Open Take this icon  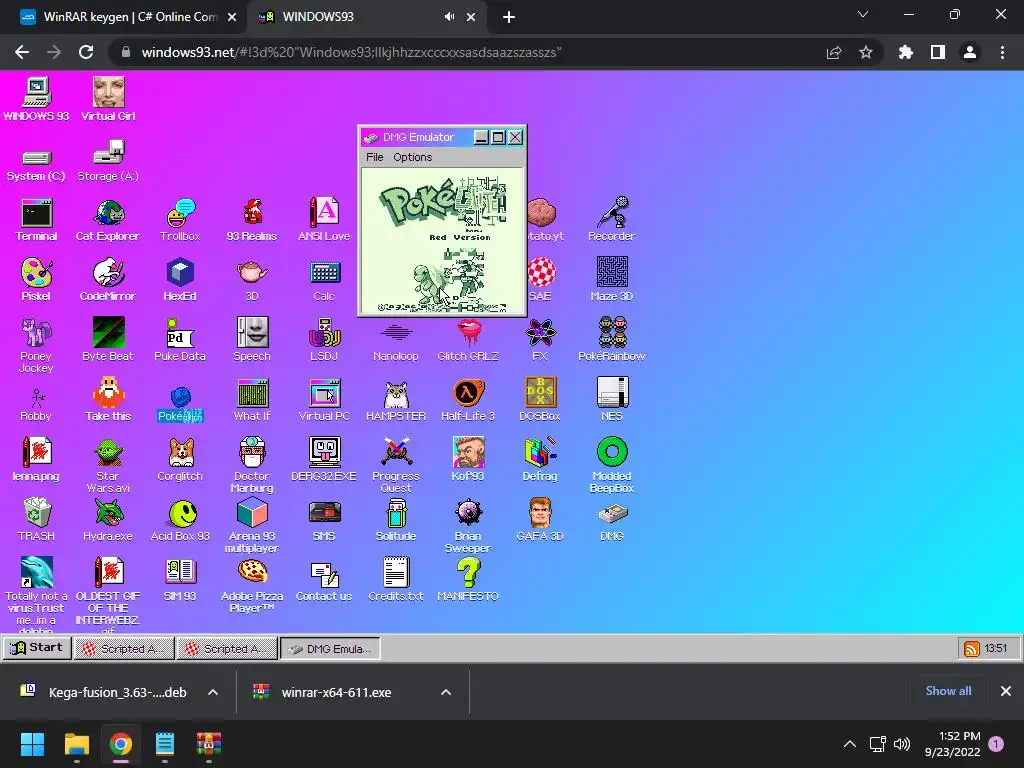click(x=108, y=400)
